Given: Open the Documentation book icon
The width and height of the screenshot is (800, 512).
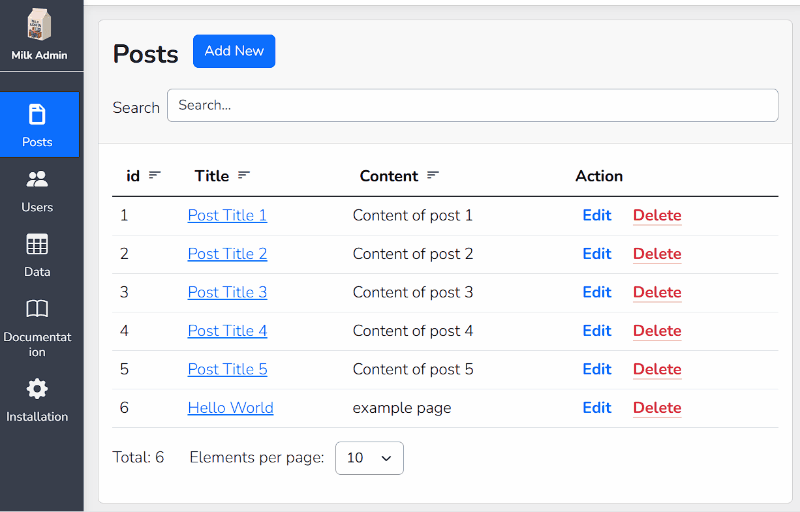Looking at the screenshot, I should pos(37,309).
